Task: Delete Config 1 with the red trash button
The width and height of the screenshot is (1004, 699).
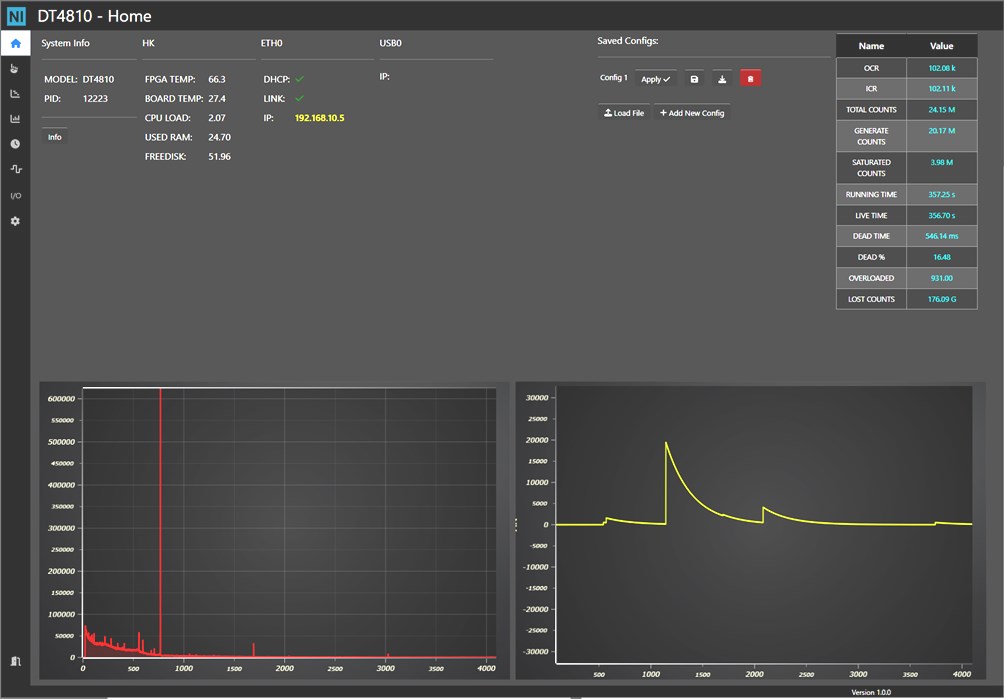Action: point(750,79)
